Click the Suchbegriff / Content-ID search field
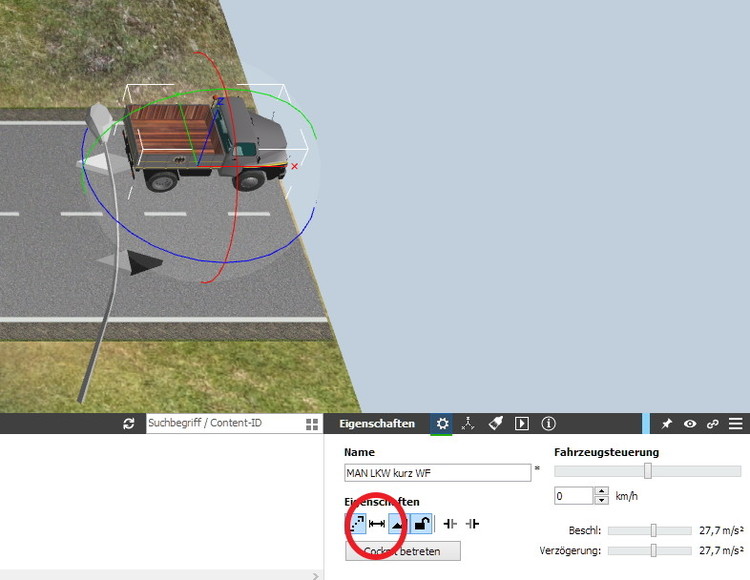 tap(224, 424)
